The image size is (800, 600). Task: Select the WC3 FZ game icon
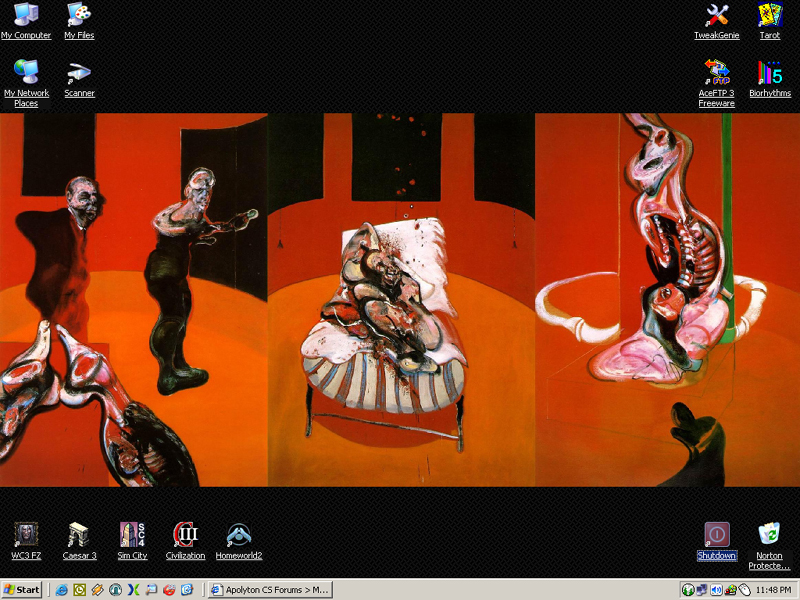[26, 535]
